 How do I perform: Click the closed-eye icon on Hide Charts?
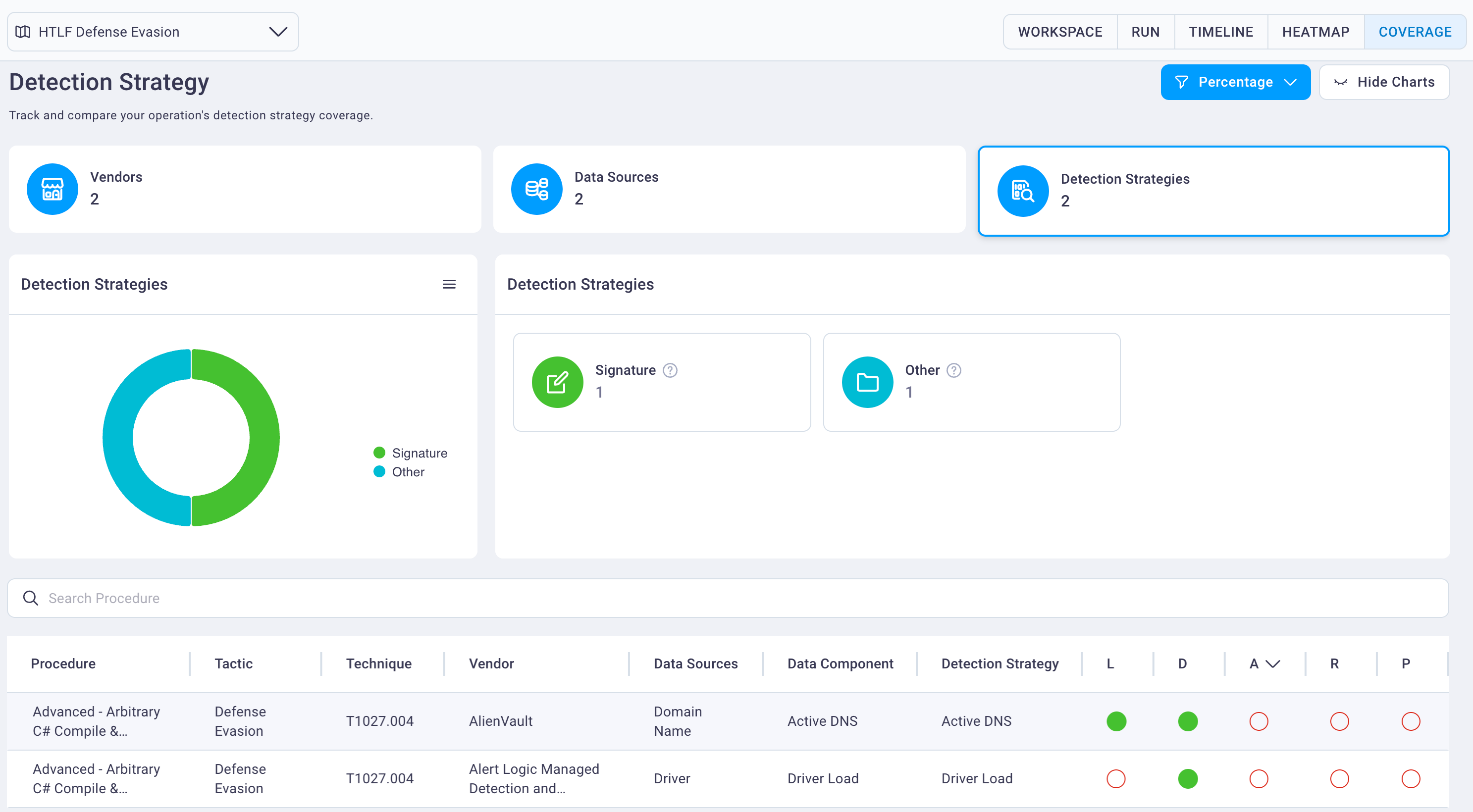click(1340, 82)
